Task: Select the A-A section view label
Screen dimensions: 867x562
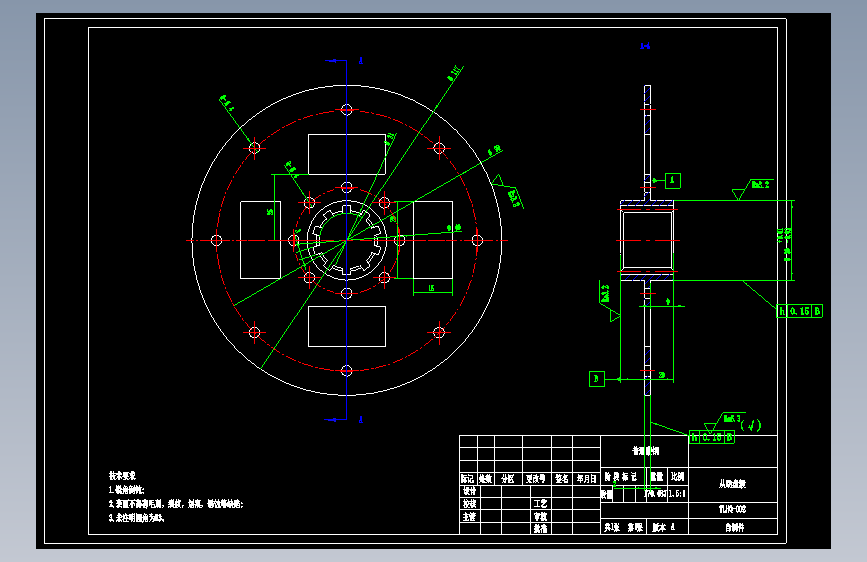Action: [645, 46]
